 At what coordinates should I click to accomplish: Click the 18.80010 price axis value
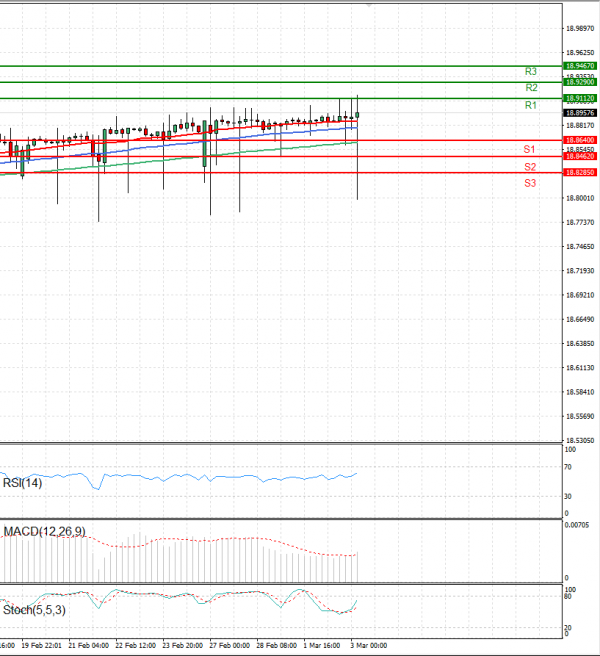pos(580,198)
